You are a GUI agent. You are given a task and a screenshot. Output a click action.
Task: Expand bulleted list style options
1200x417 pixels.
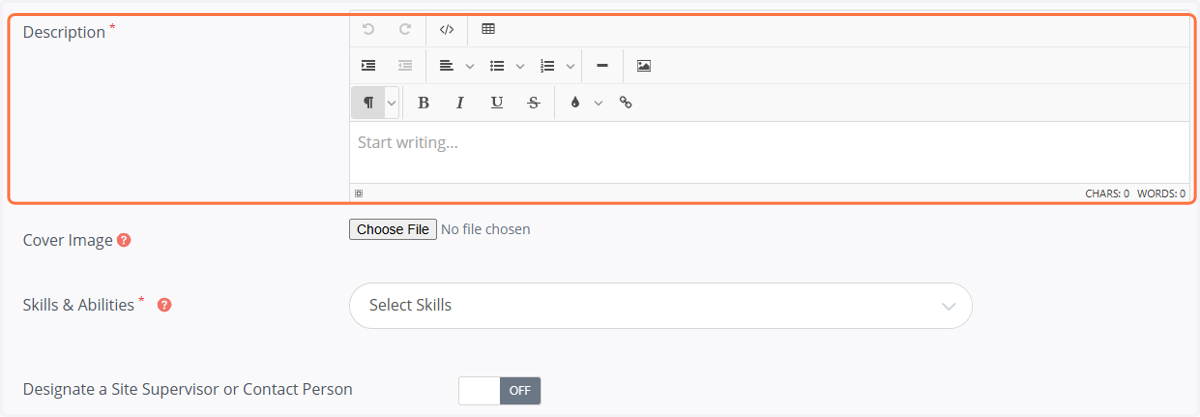click(520, 66)
